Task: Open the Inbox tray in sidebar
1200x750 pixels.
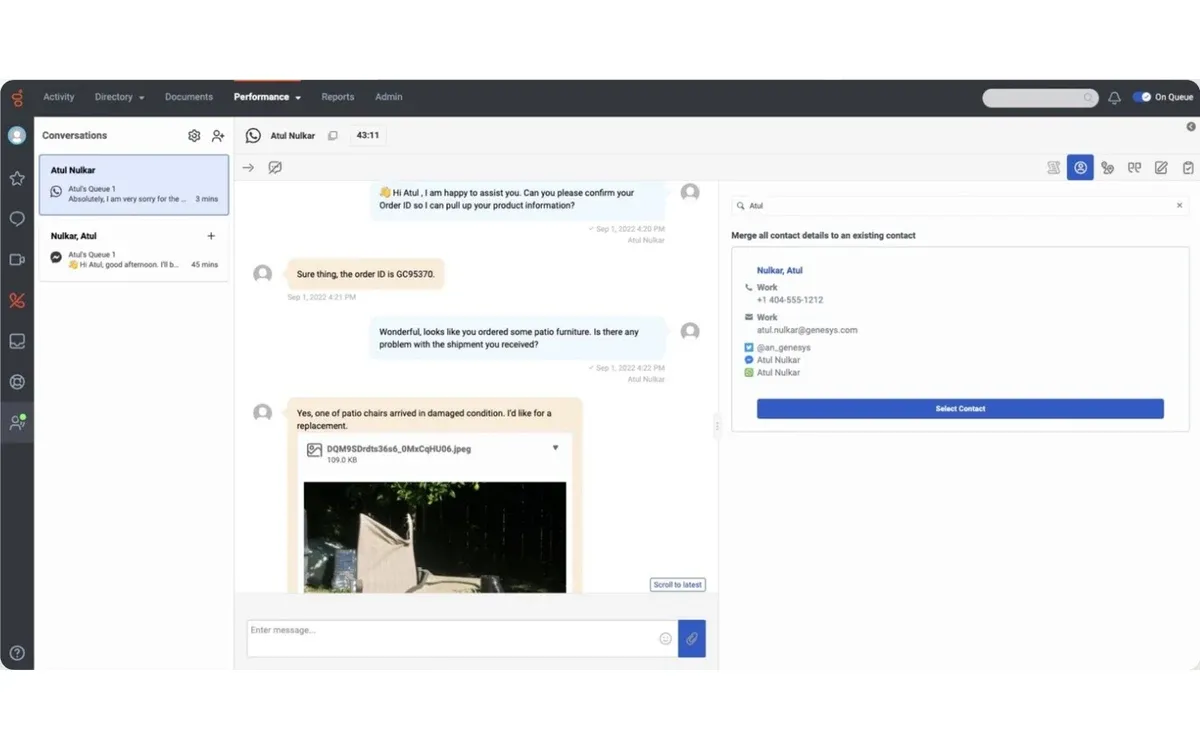Action: tap(17, 341)
